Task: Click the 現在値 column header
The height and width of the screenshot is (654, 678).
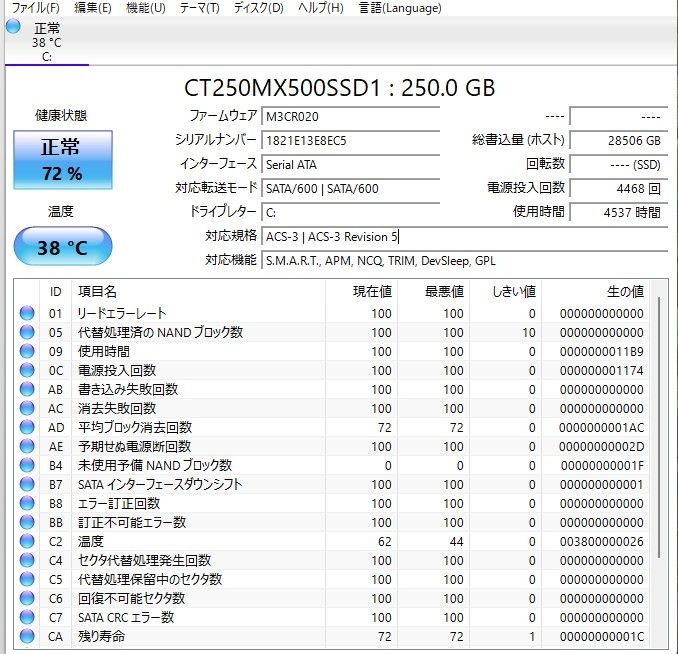Action: click(361, 292)
